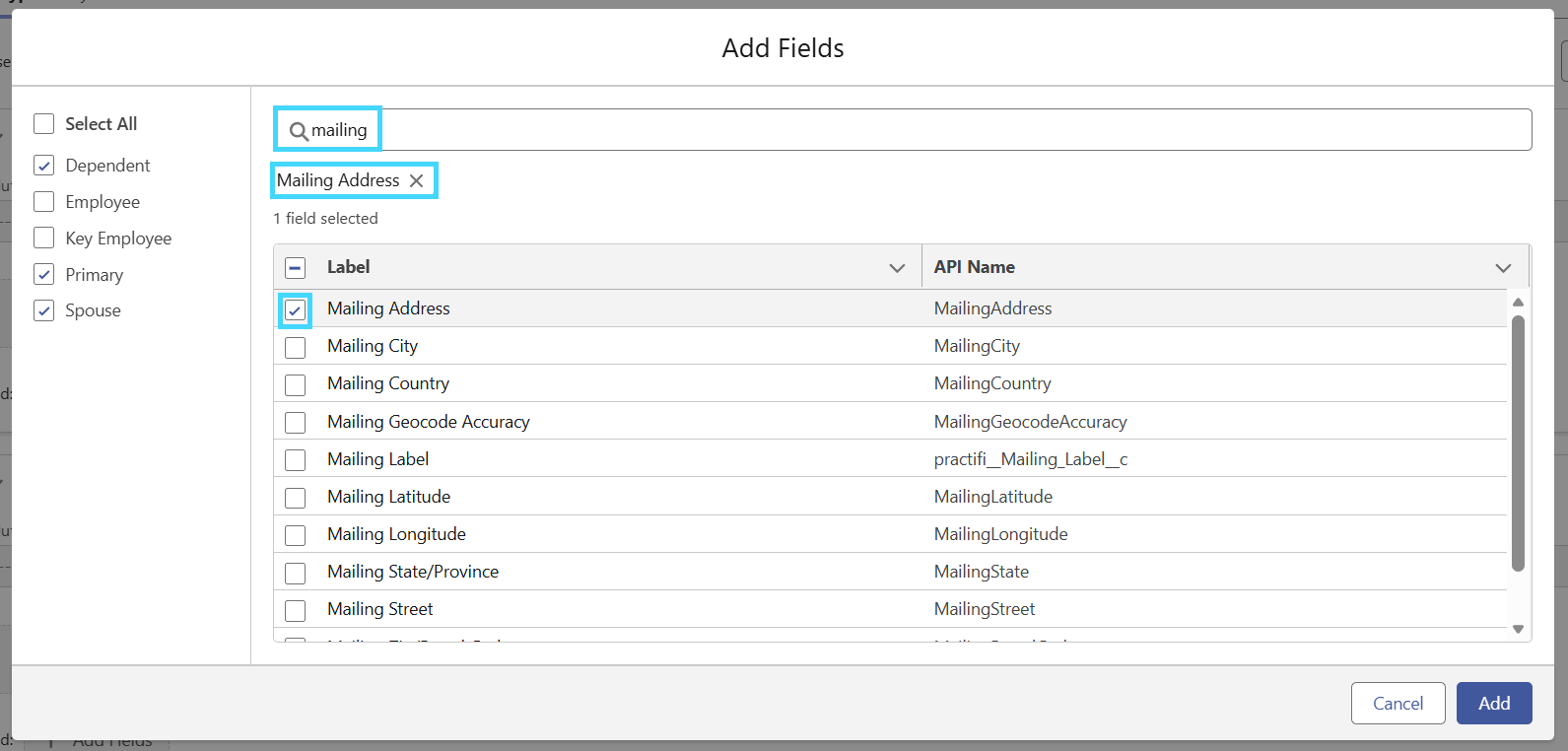
Task: Toggle the header select-all rows checkbox
Action: (x=296, y=267)
